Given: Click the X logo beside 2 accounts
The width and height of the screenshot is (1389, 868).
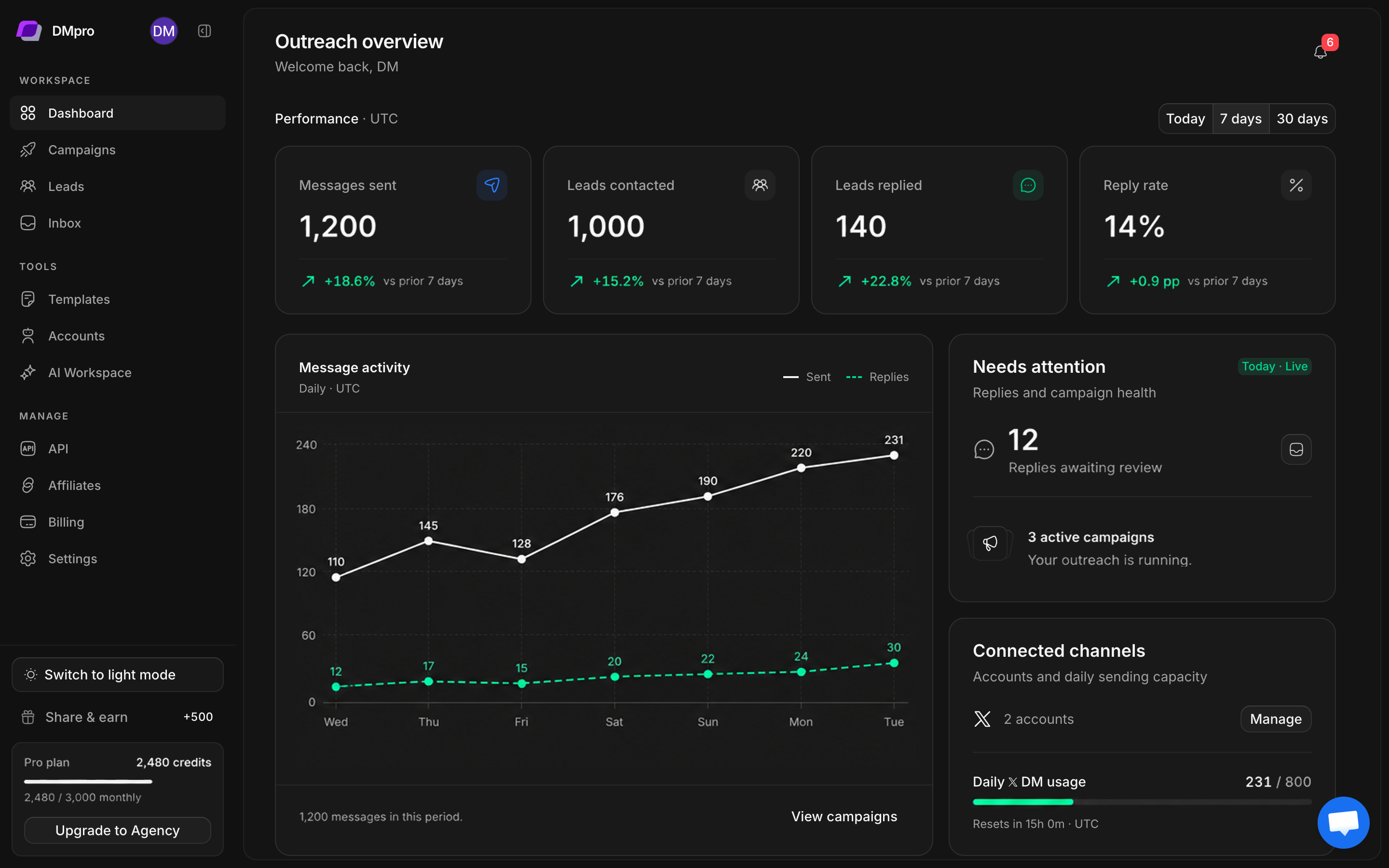Looking at the screenshot, I should (x=982, y=719).
